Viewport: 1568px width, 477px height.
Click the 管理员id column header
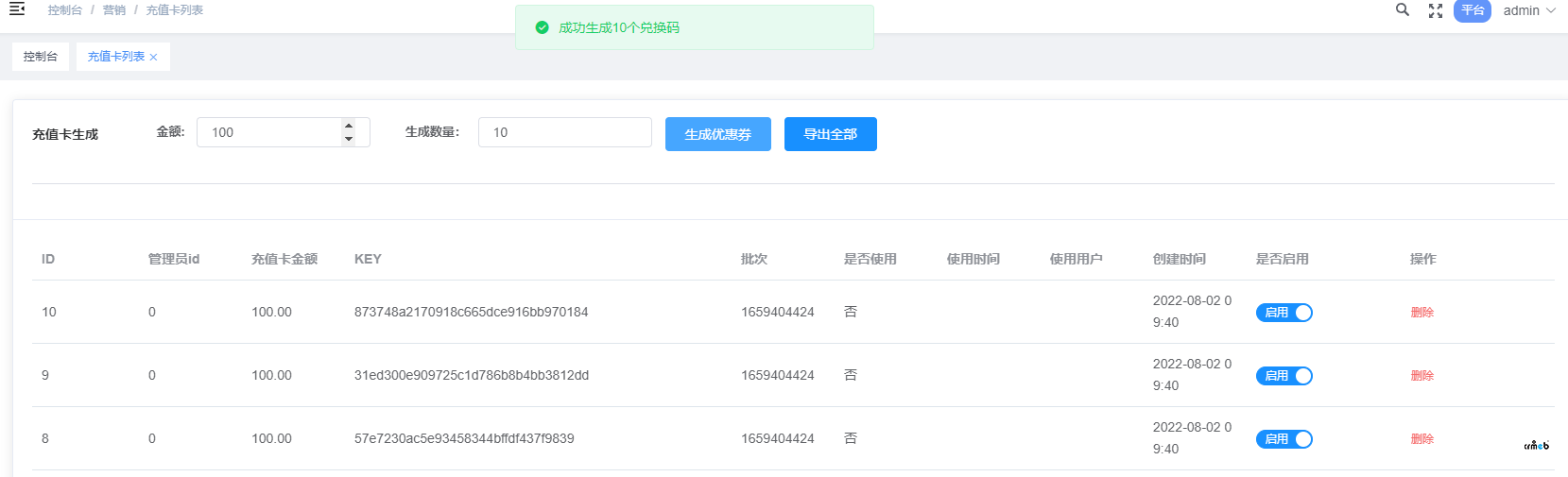point(174,259)
